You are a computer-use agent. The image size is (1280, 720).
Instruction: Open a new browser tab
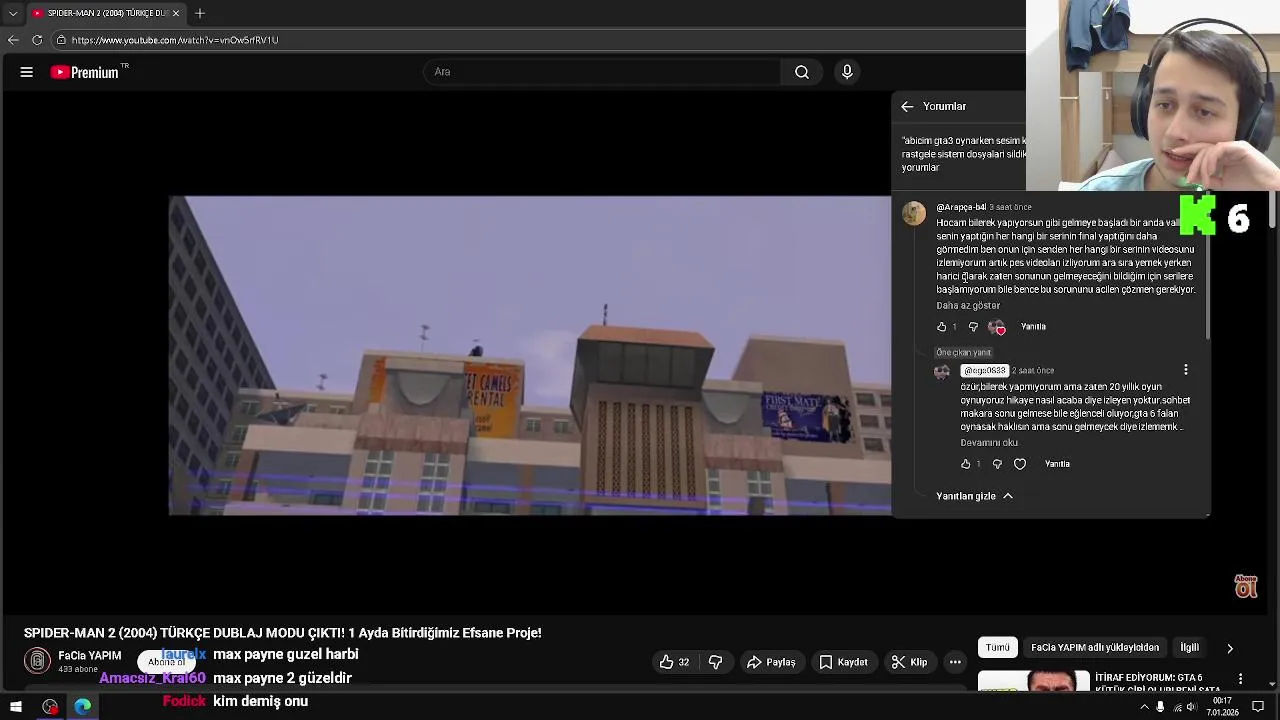pyautogui.click(x=200, y=13)
